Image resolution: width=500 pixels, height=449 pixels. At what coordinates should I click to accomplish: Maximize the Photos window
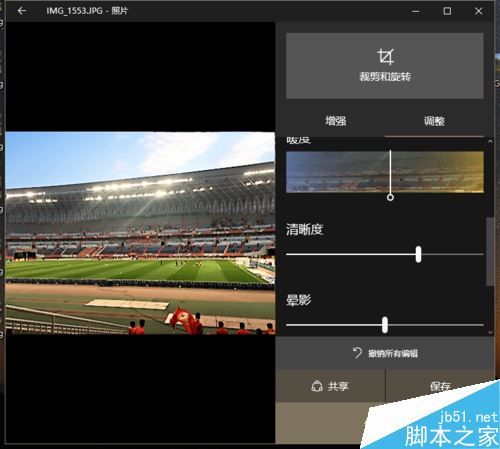(447, 11)
